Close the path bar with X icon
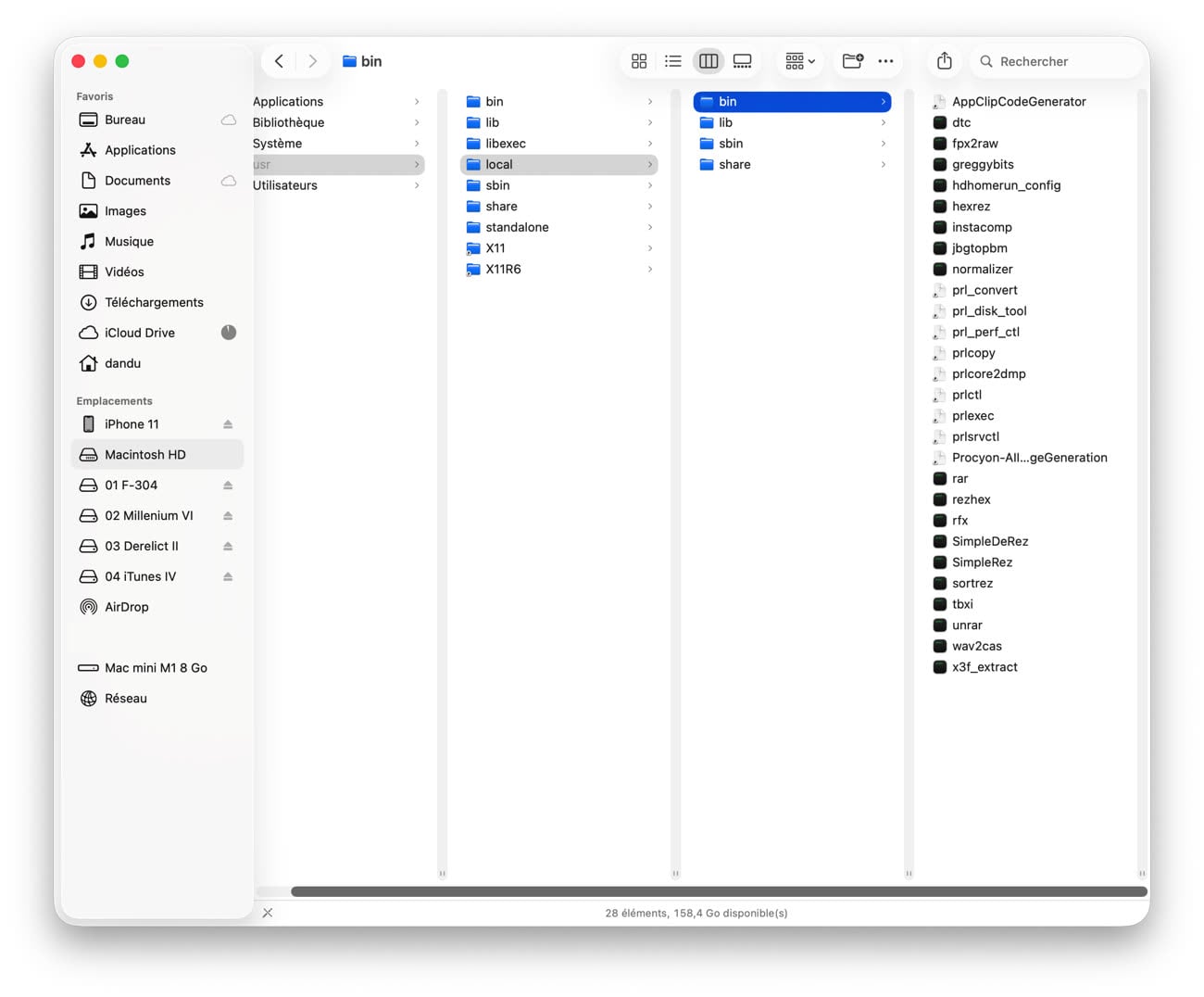Screen dimensions: 1204x997 (x=268, y=913)
